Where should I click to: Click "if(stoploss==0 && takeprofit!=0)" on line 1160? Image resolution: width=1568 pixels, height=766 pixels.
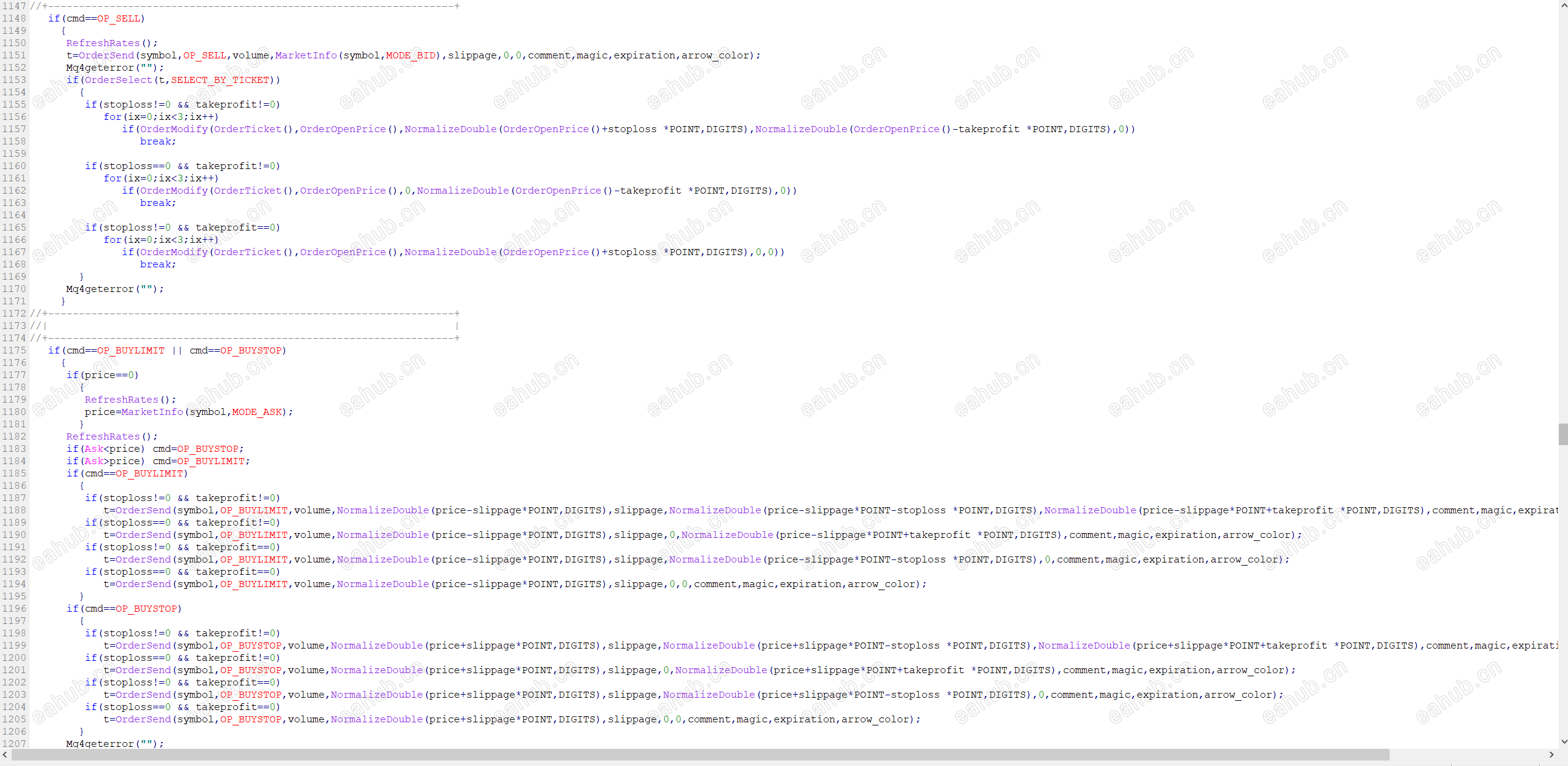pyautogui.click(x=183, y=166)
